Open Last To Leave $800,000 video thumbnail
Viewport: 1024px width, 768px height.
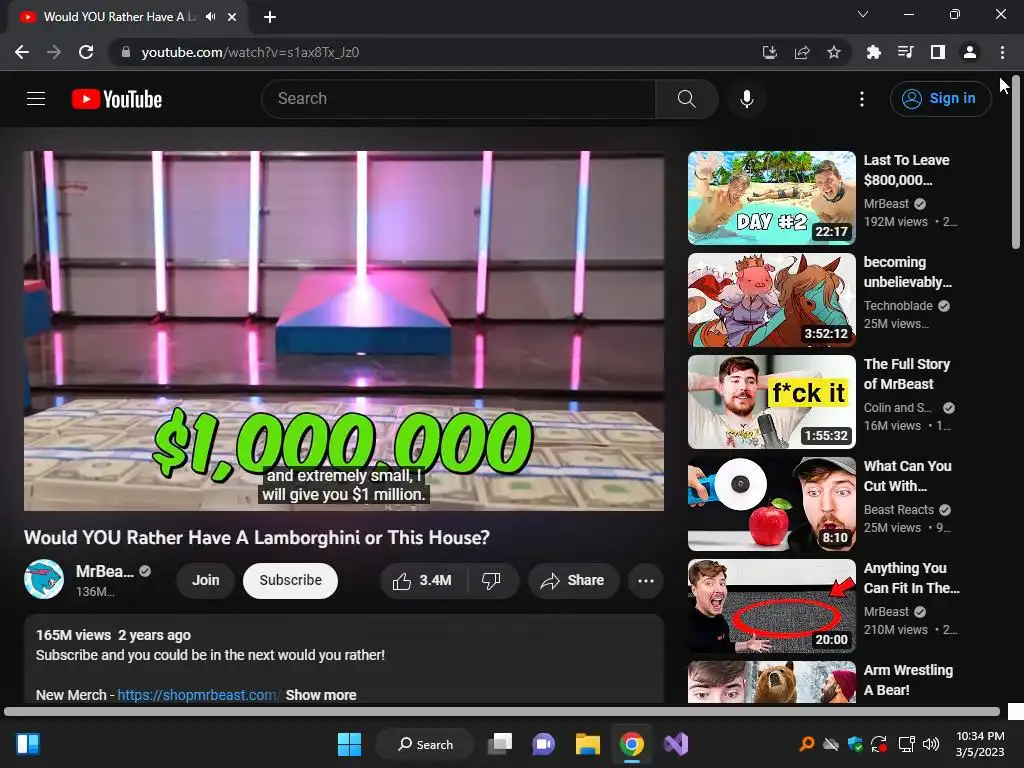[771, 197]
